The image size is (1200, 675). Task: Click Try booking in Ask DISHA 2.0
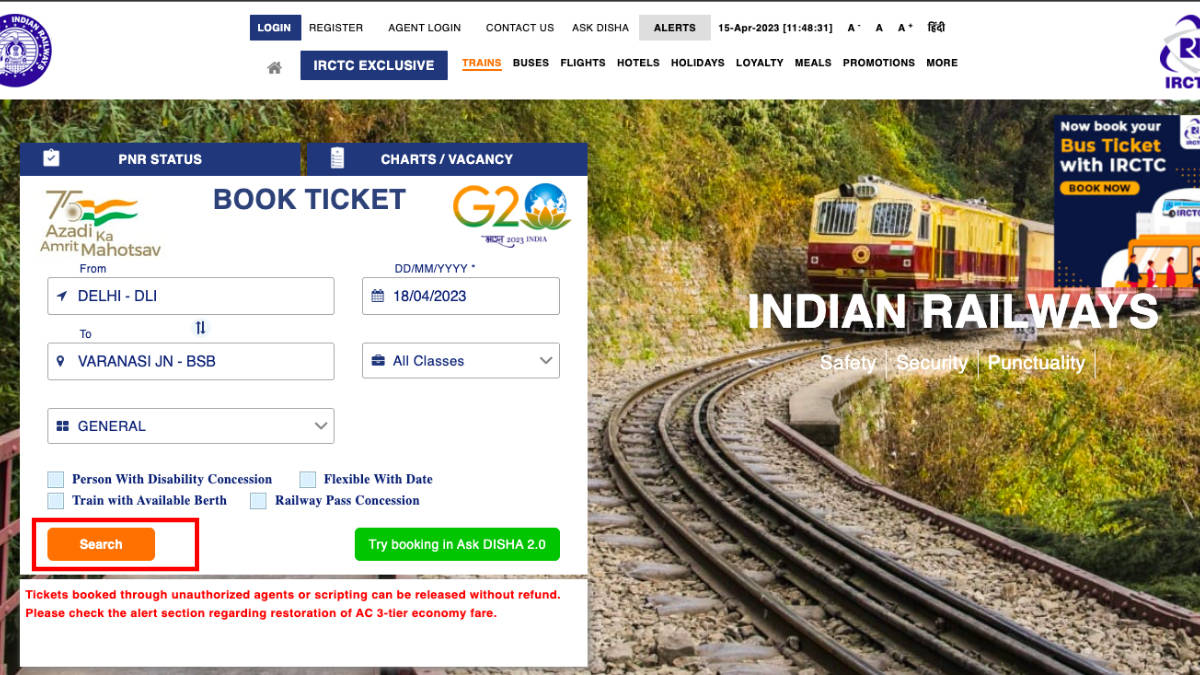[x=457, y=545]
